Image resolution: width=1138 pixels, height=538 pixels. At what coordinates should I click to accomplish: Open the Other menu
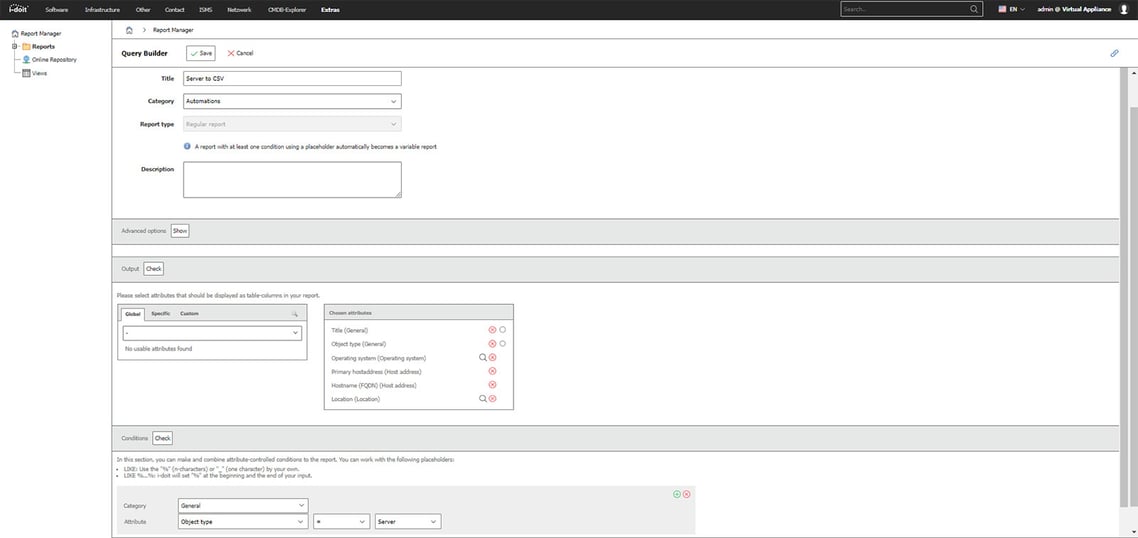(143, 10)
